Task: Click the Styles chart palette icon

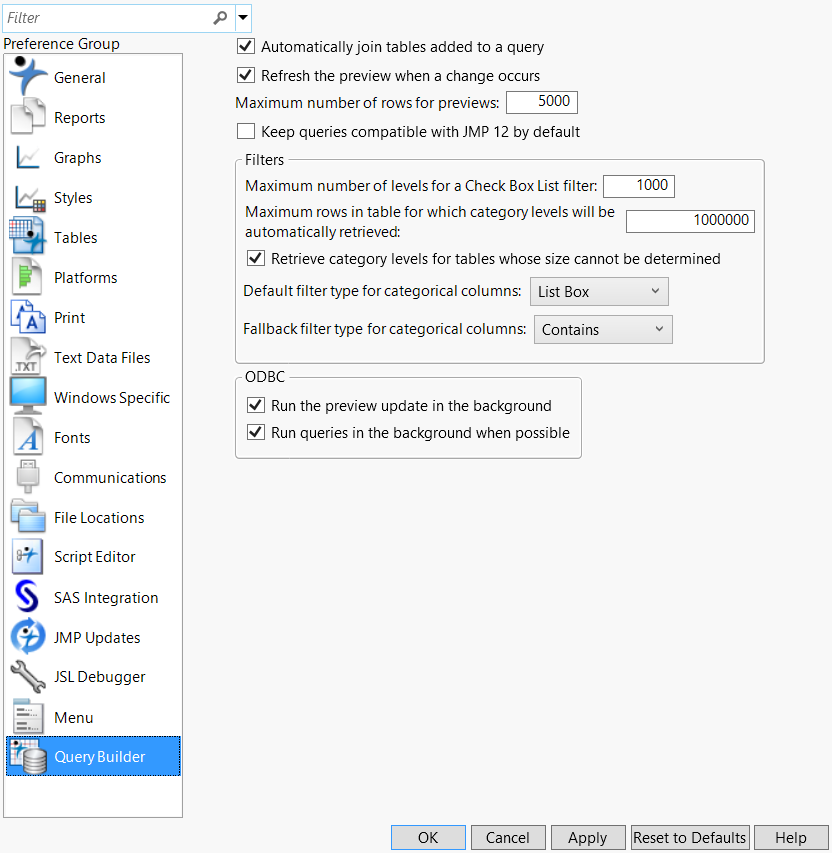Action: pyautogui.click(x=29, y=198)
